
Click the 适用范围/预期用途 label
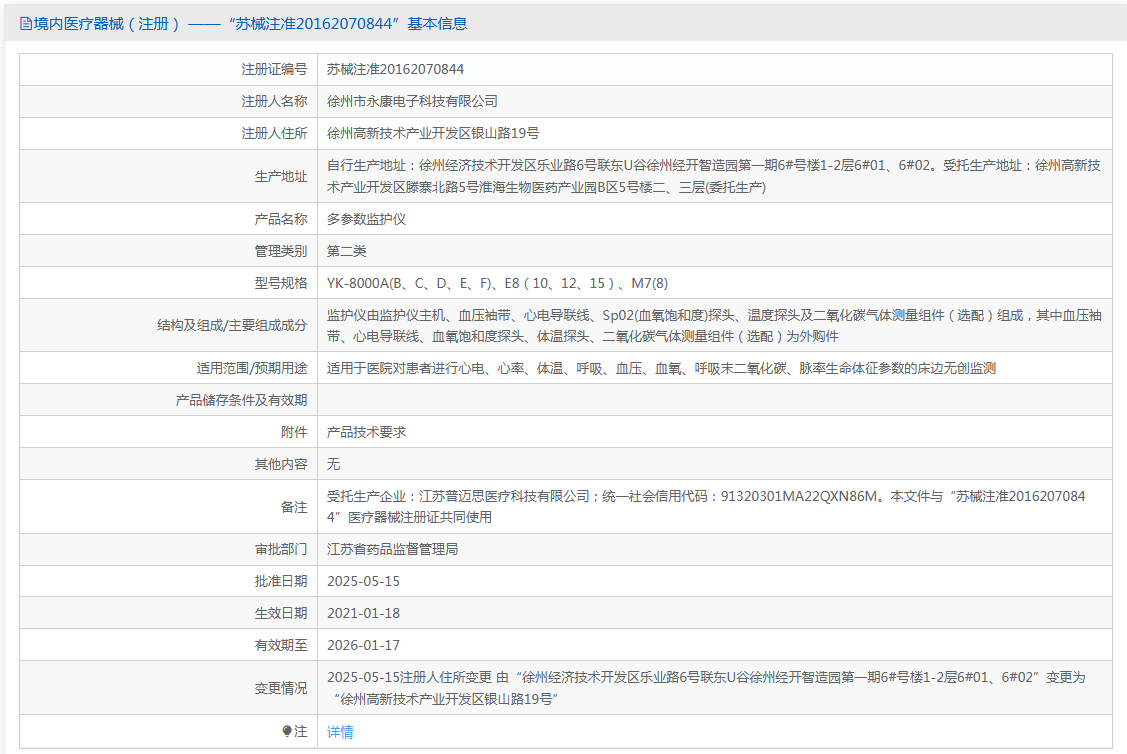point(252,368)
